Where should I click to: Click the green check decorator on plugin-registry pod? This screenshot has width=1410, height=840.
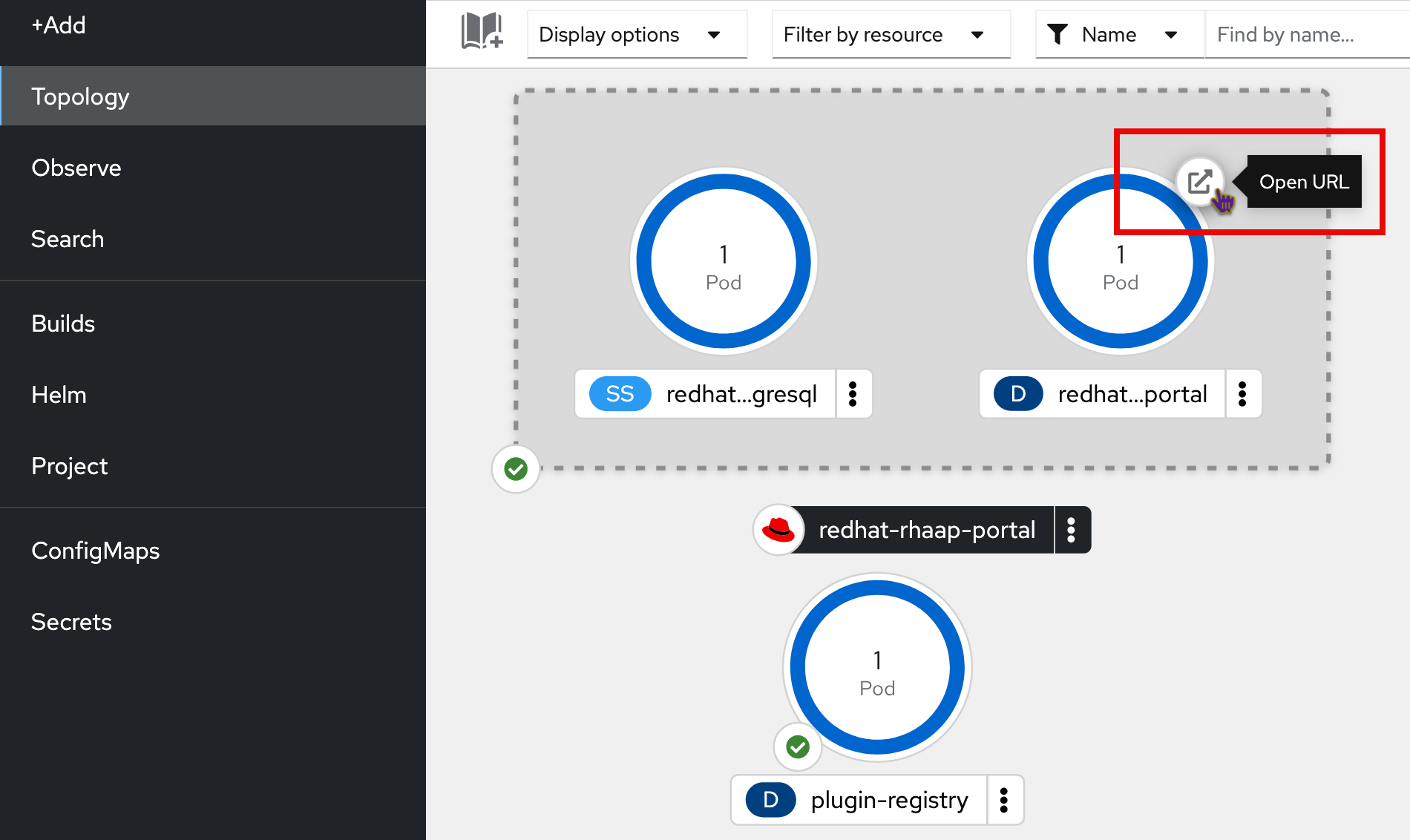point(797,747)
